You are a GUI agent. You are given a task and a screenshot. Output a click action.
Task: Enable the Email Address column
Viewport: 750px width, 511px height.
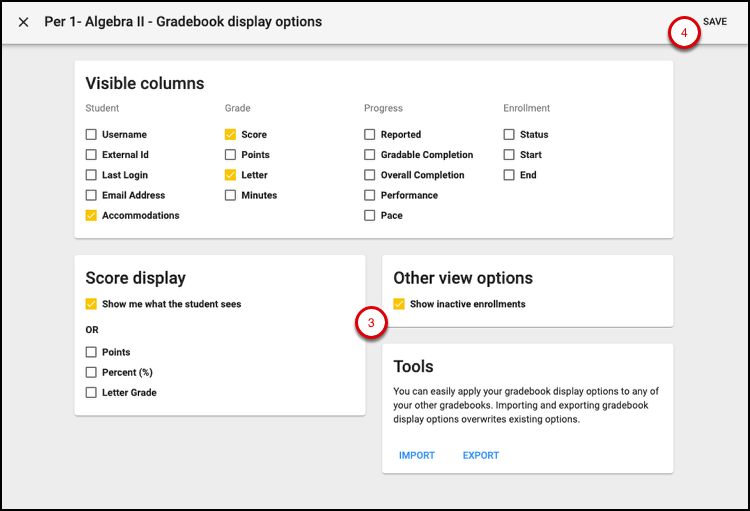point(91,195)
